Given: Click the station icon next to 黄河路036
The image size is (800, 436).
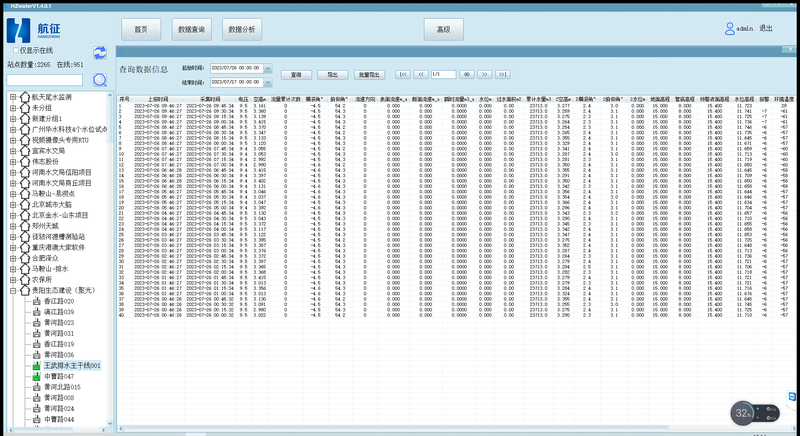Looking at the screenshot, I should pos(37,354).
